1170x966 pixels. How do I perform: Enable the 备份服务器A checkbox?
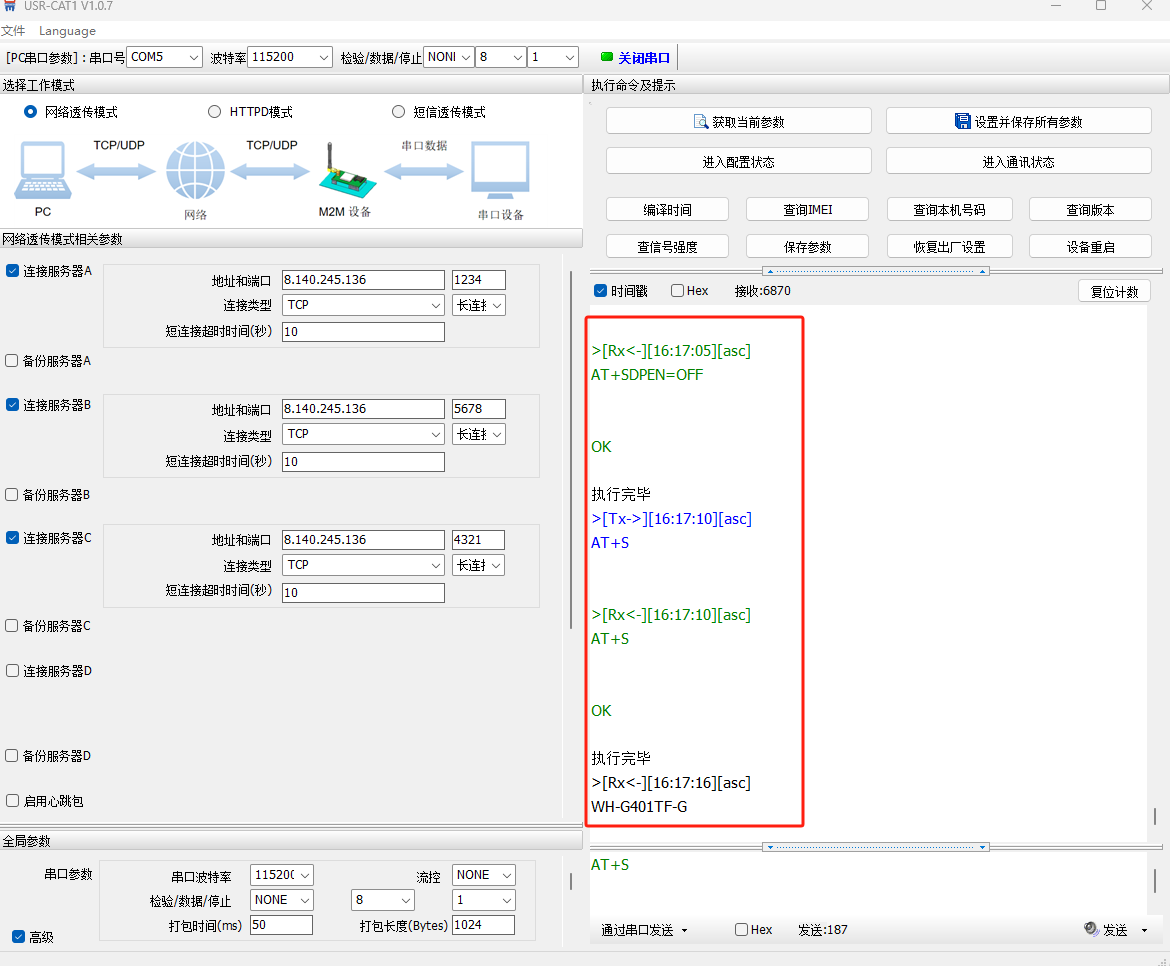click(x=12, y=361)
